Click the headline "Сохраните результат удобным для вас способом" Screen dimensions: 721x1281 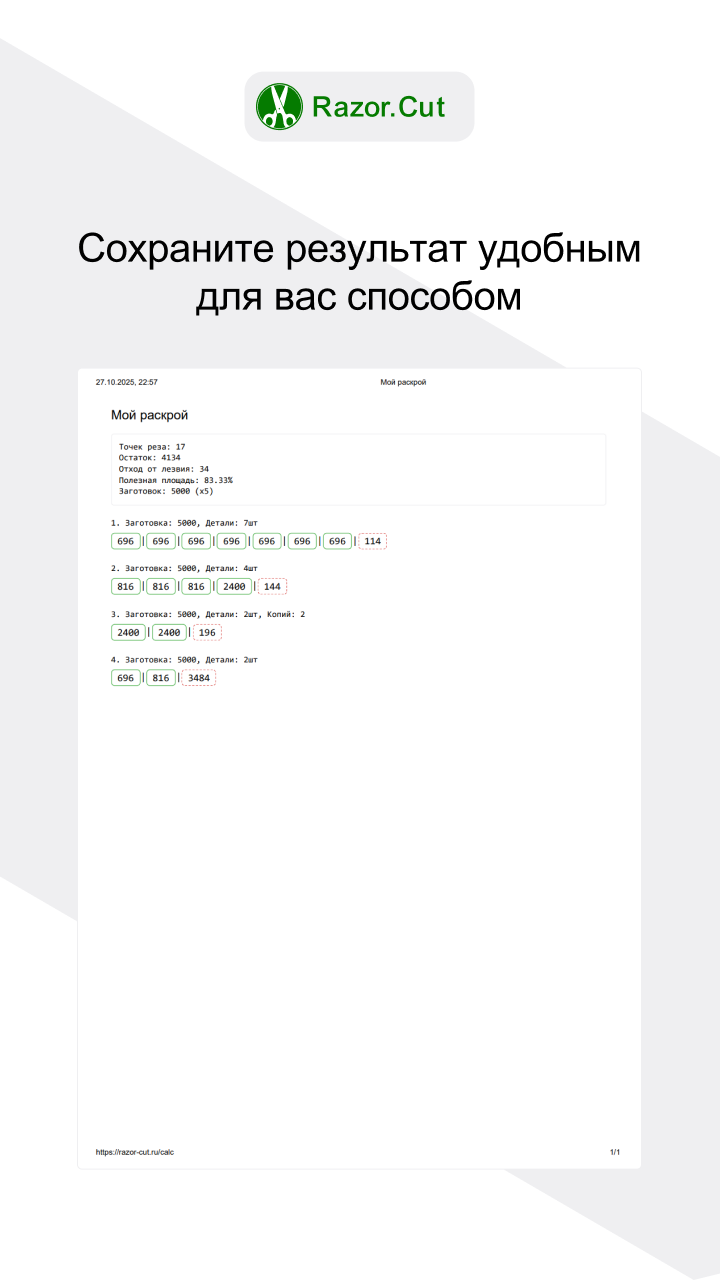(x=360, y=272)
